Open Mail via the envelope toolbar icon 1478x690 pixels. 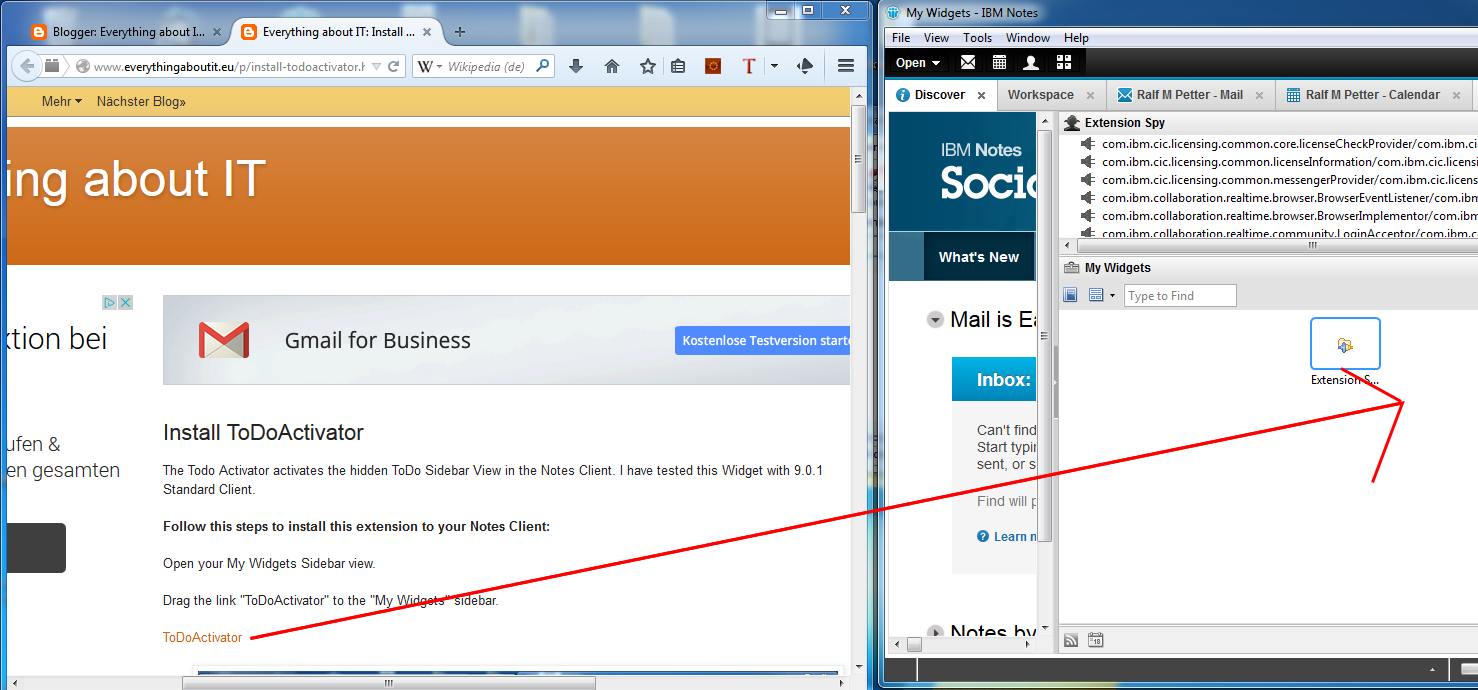tap(968, 63)
